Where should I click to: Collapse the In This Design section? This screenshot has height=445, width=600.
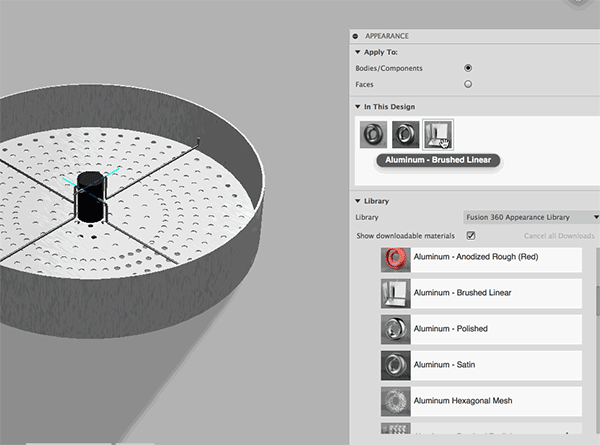coord(357,107)
